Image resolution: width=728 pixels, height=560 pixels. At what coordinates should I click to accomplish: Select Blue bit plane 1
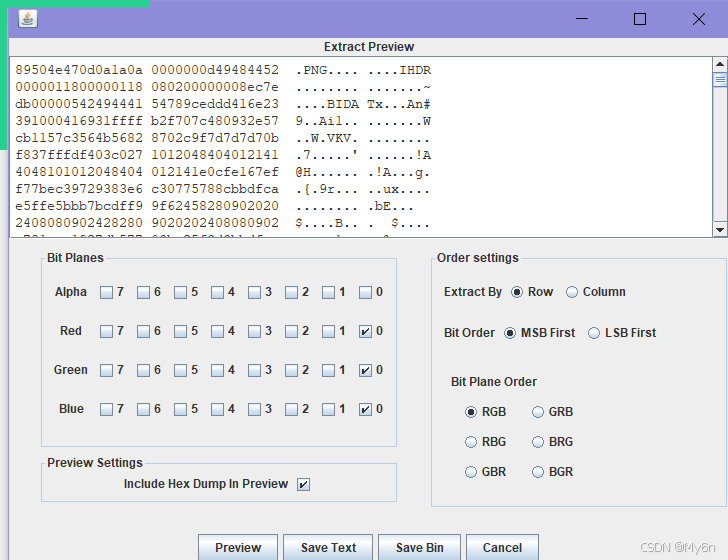pos(328,409)
